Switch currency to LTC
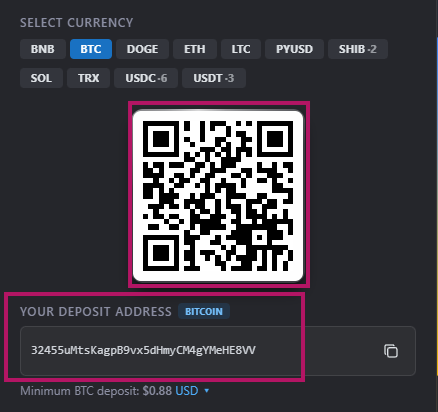The height and width of the screenshot is (412, 438). tap(241, 49)
